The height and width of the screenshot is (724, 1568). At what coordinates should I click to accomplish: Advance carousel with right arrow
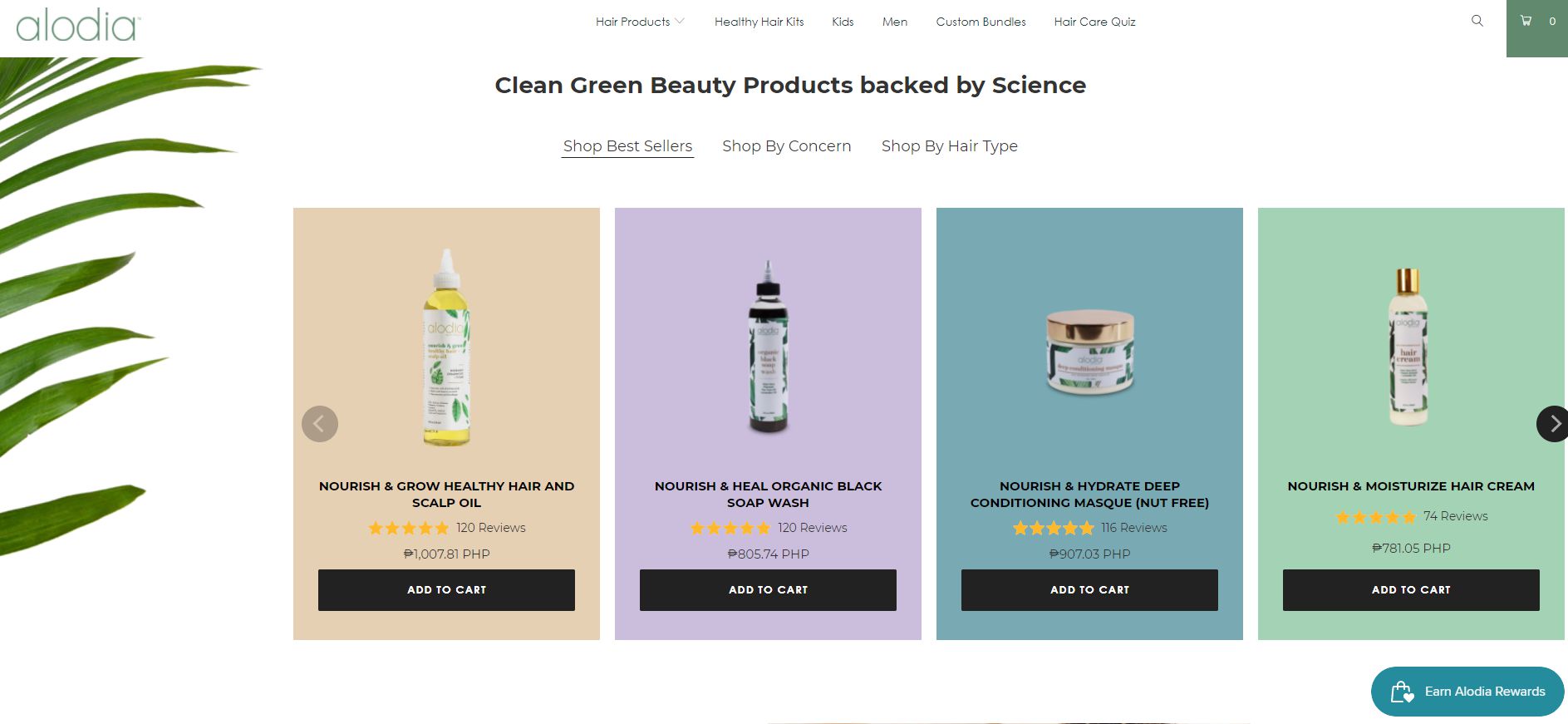coord(1552,424)
